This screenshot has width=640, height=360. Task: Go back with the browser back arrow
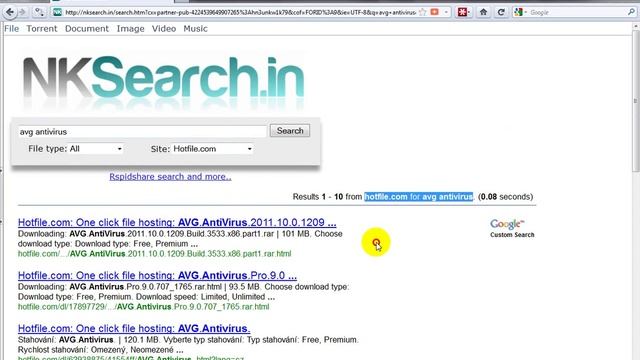(x=10, y=12)
